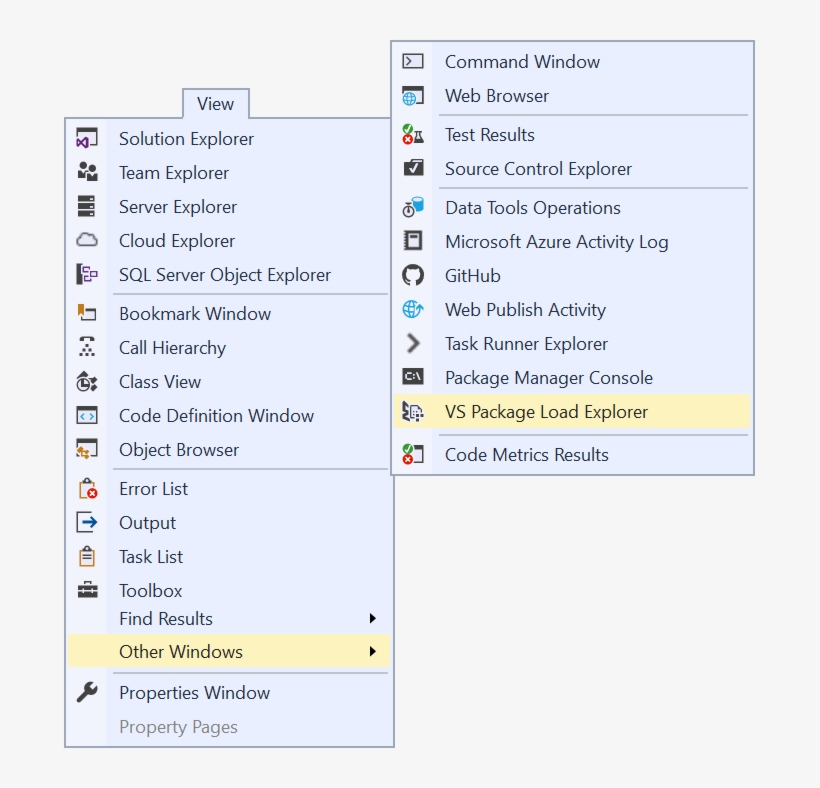Viewport: 820px width, 788px height.
Task: Open Source Control Explorer
Action: point(538,169)
